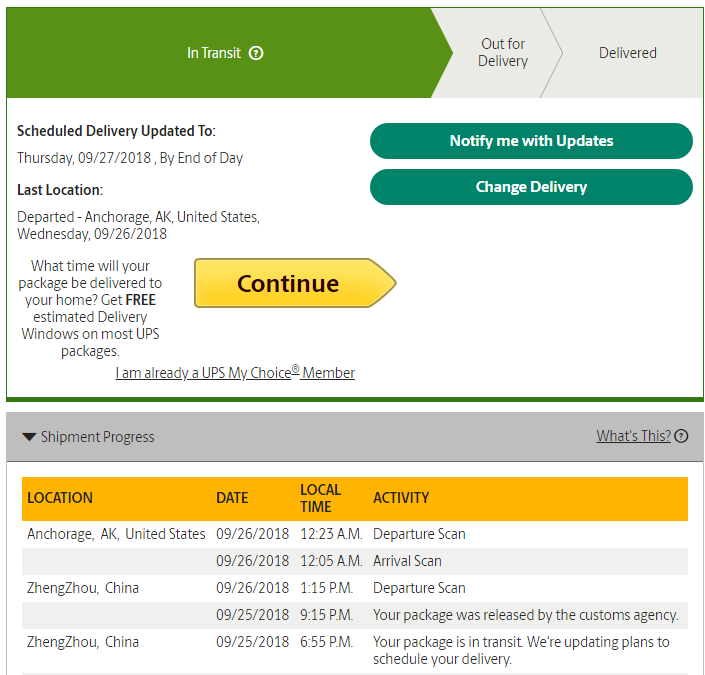Select the Delivered progress step
Viewport: 705px width, 675px height.
[628, 53]
